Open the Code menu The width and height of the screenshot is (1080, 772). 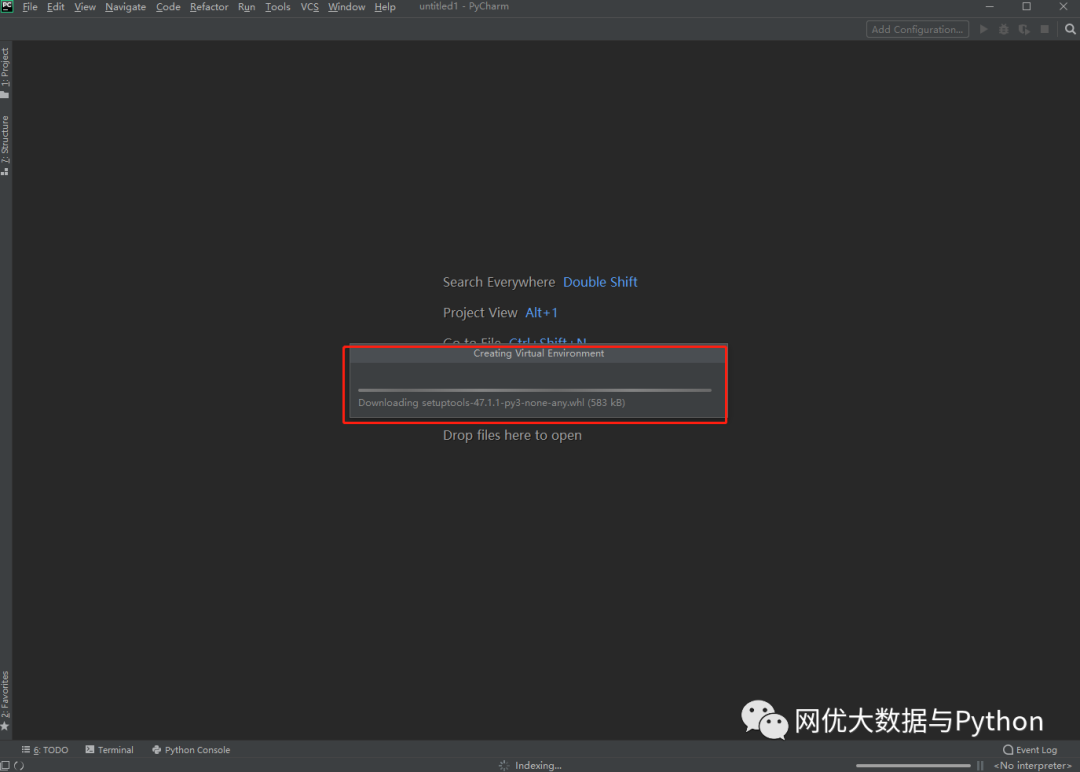(x=168, y=7)
